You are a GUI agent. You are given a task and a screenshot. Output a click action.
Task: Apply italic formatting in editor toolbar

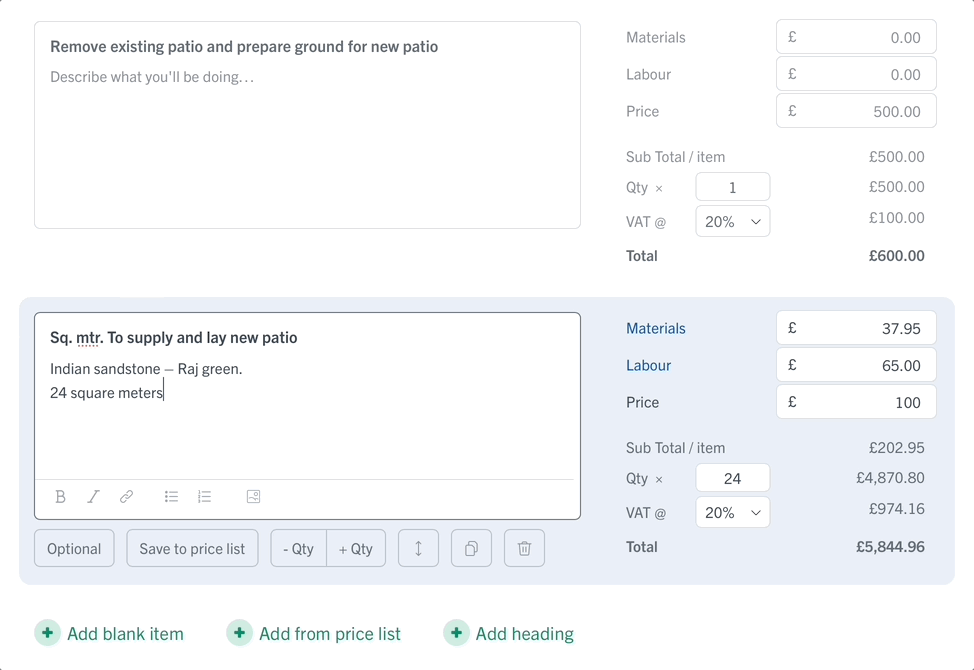[x=93, y=497]
